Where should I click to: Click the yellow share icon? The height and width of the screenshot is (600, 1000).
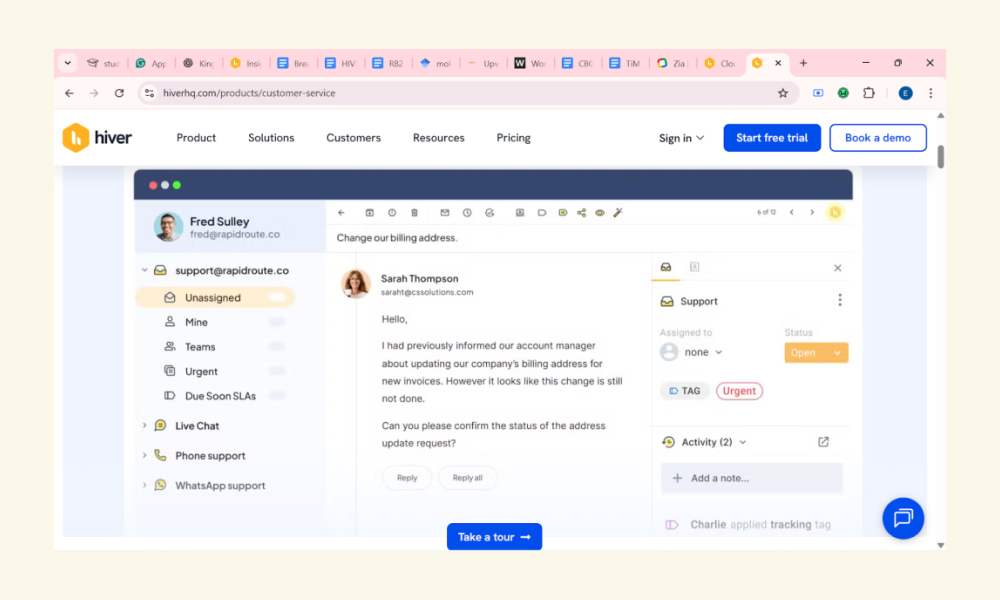pyautogui.click(x=582, y=213)
